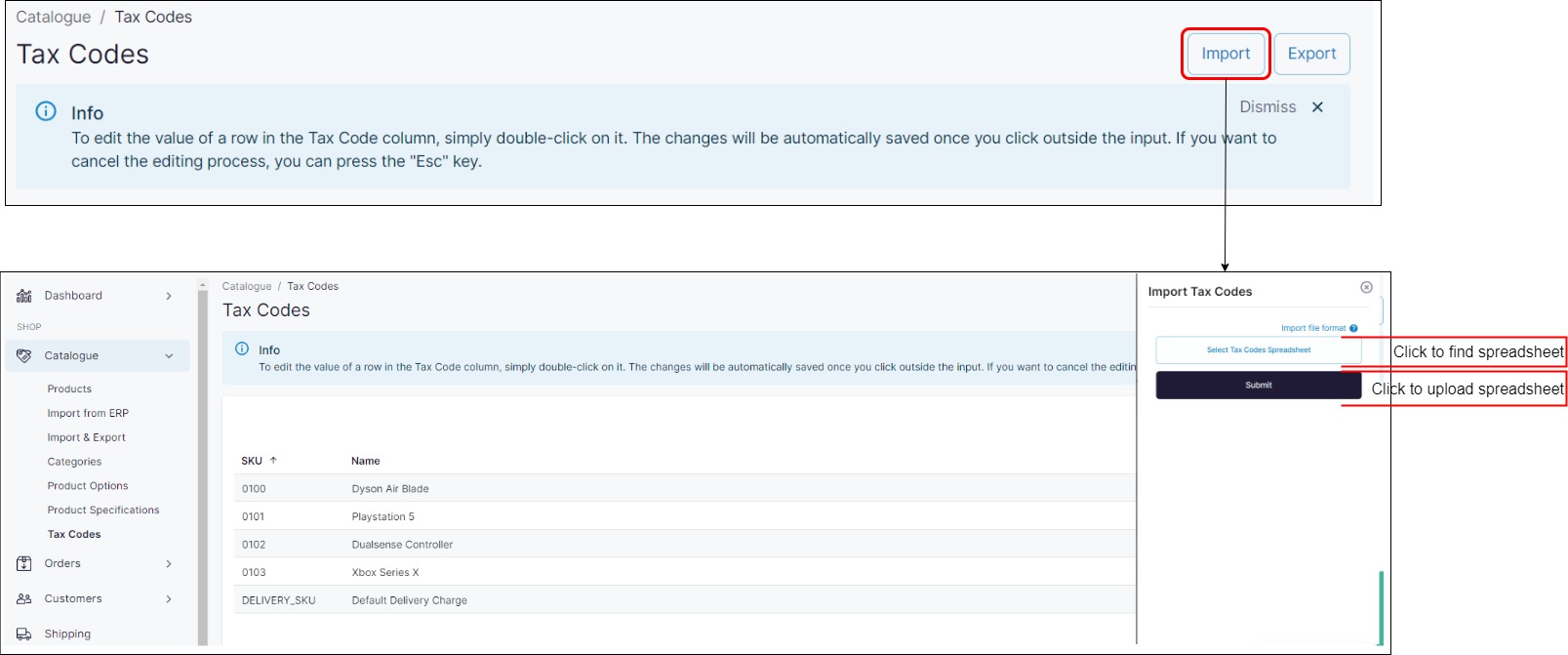
Task: Open Import from ERP menu item
Action: click(88, 413)
